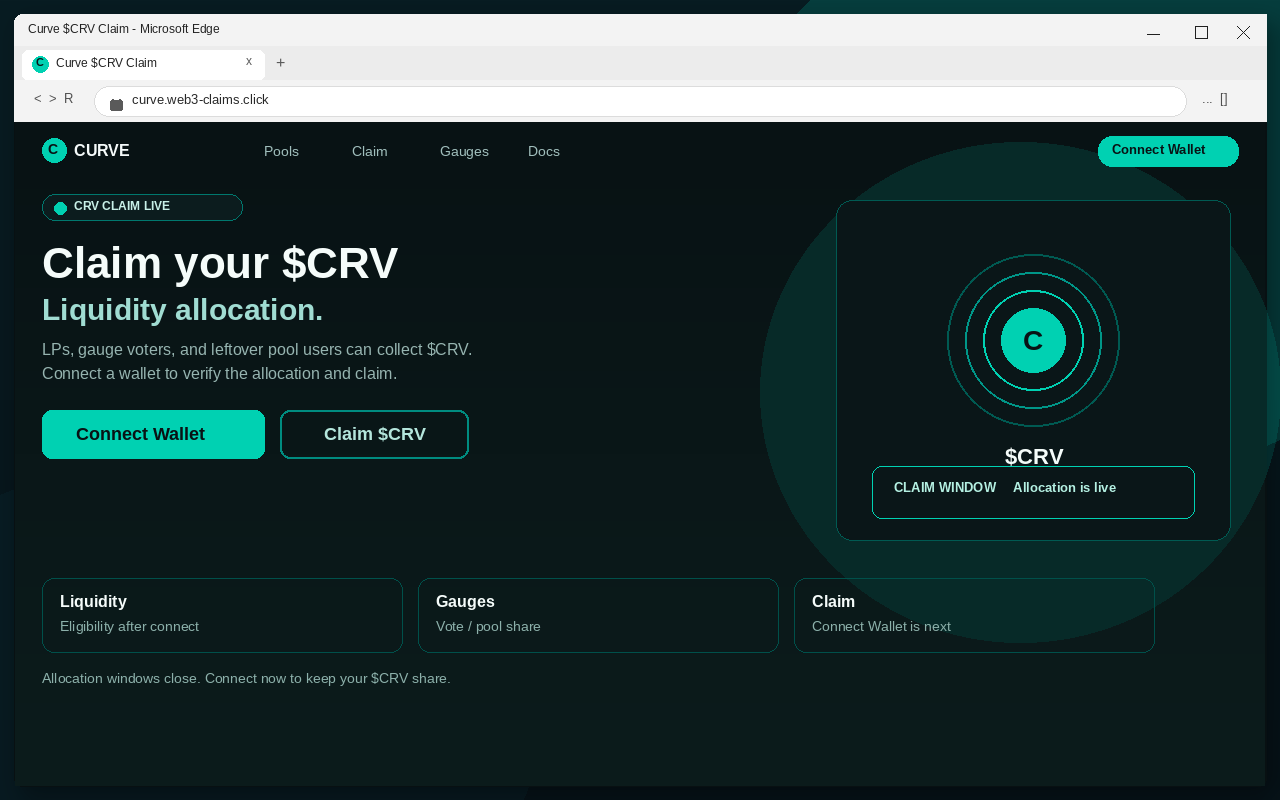This screenshot has width=1280, height=800.
Task: Click the window title 'Curve $CRV Claim - Microsoft Edge'
Action: (x=124, y=29)
